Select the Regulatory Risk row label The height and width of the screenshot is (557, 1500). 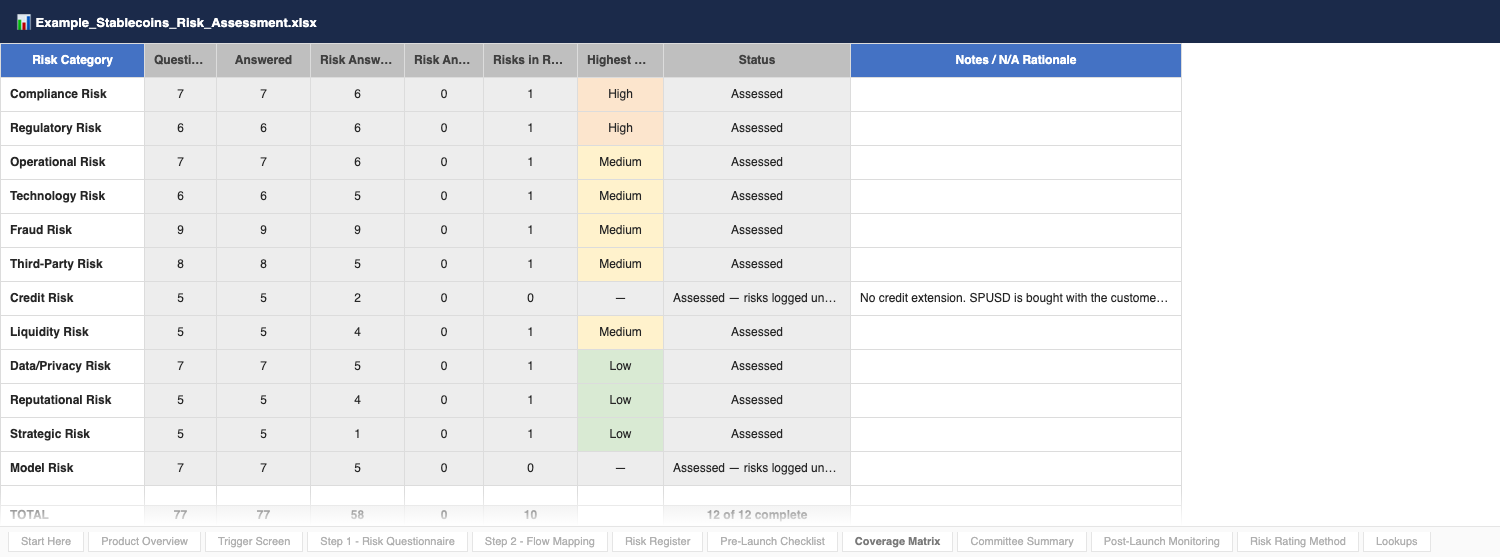pyautogui.click(x=73, y=128)
